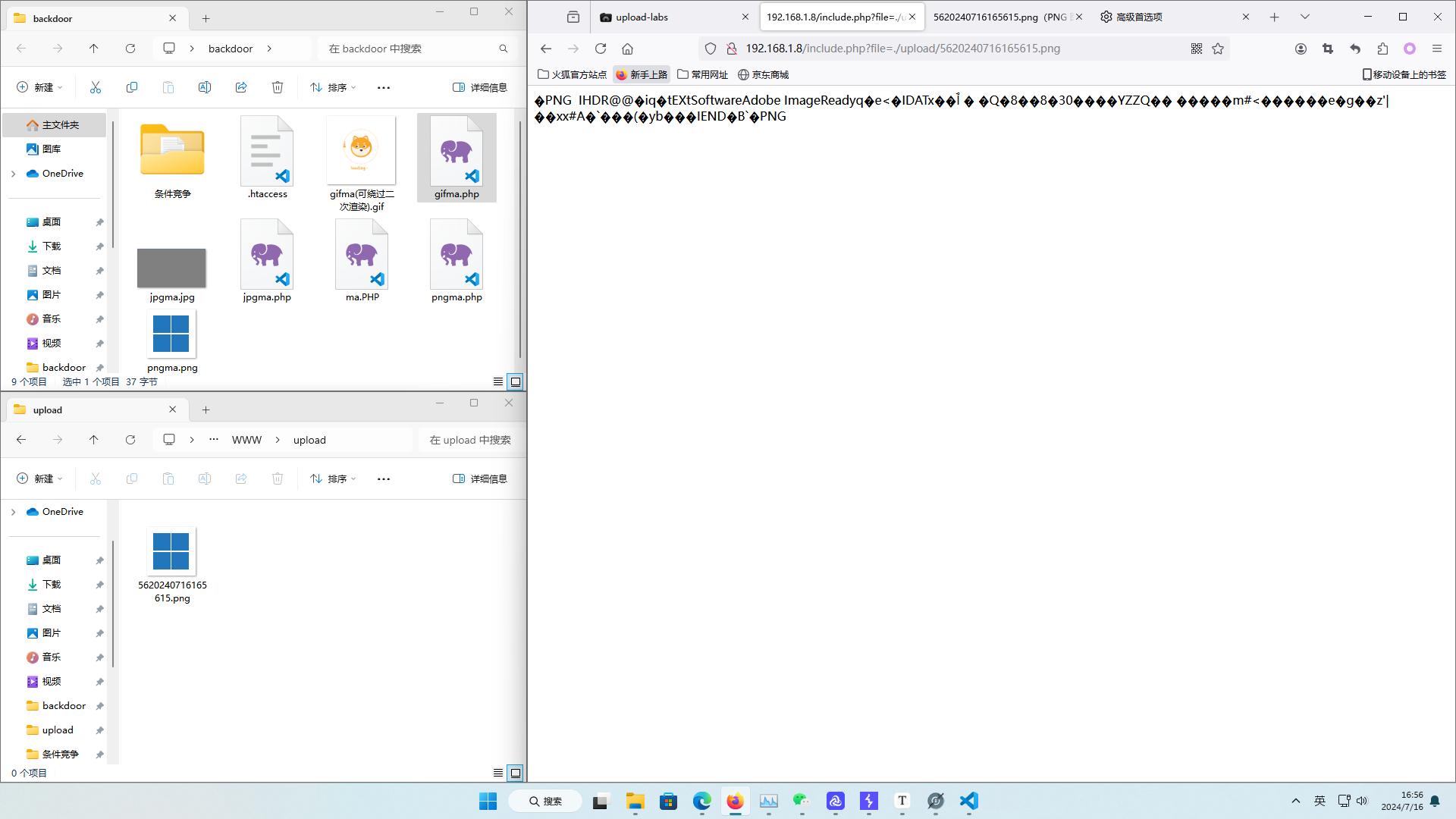This screenshot has width=1456, height=819.
Task: Click the Firefox reload page icon
Action: tap(601, 49)
